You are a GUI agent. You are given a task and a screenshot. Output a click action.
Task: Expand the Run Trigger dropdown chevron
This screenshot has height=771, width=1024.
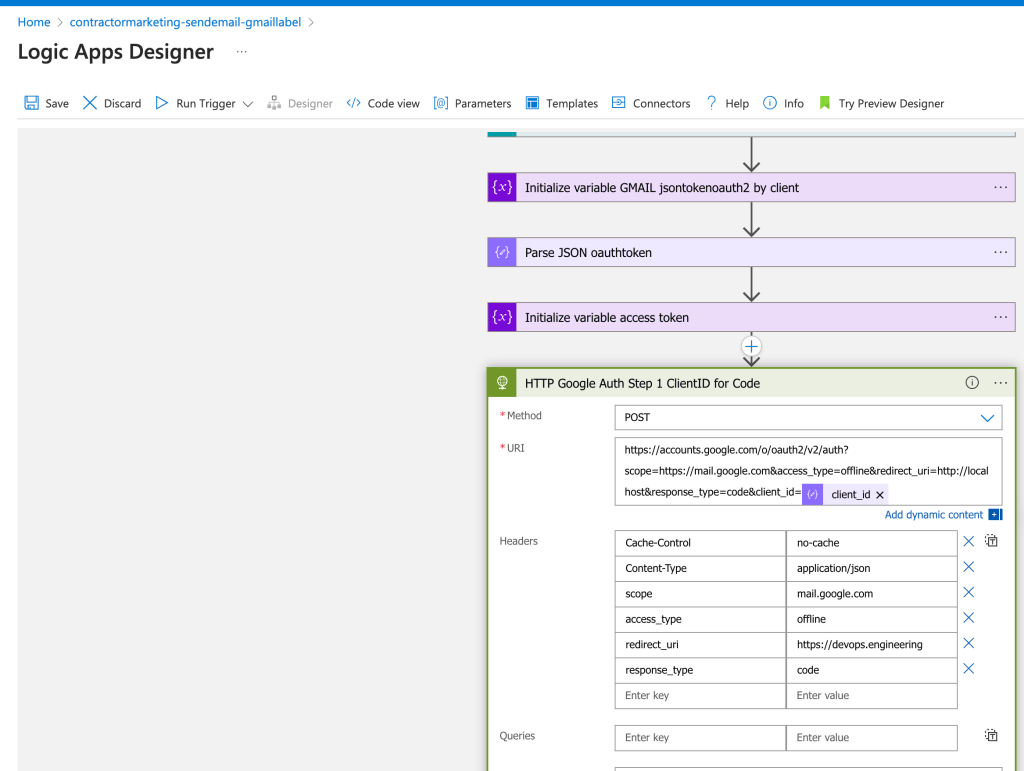click(x=248, y=104)
